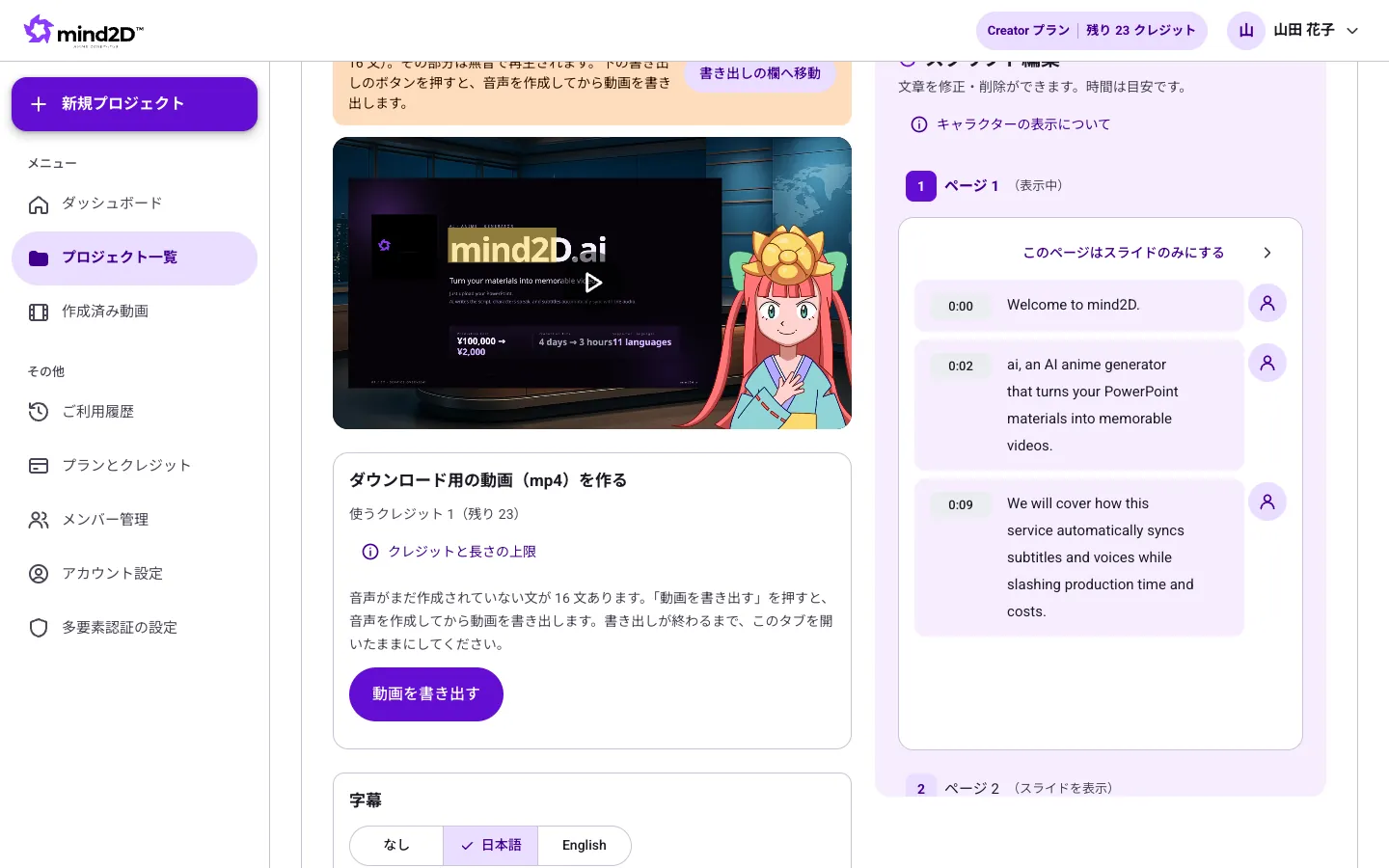The height and width of the screenshot is (868, 1389).
Task: Click the 0:02 timestamp
Action: point(961,366)
